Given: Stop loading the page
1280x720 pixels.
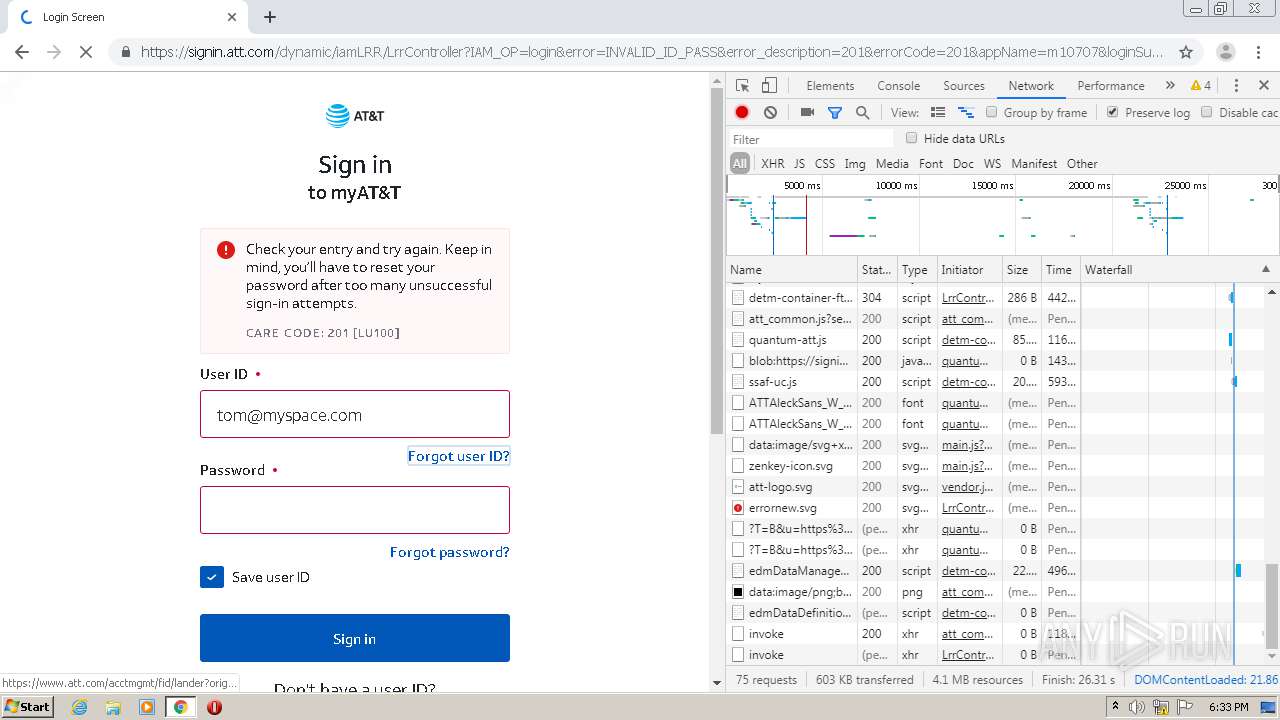Looking at the screenshot, I should 86,52.
